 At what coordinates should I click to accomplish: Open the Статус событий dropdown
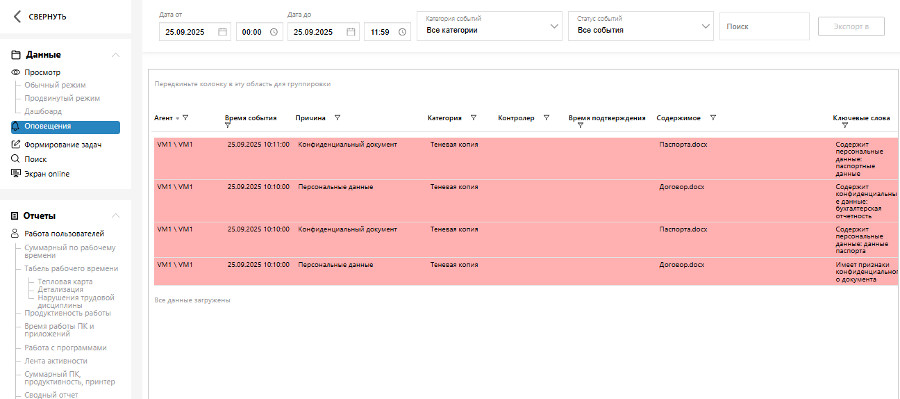click(x=641, y=26)
